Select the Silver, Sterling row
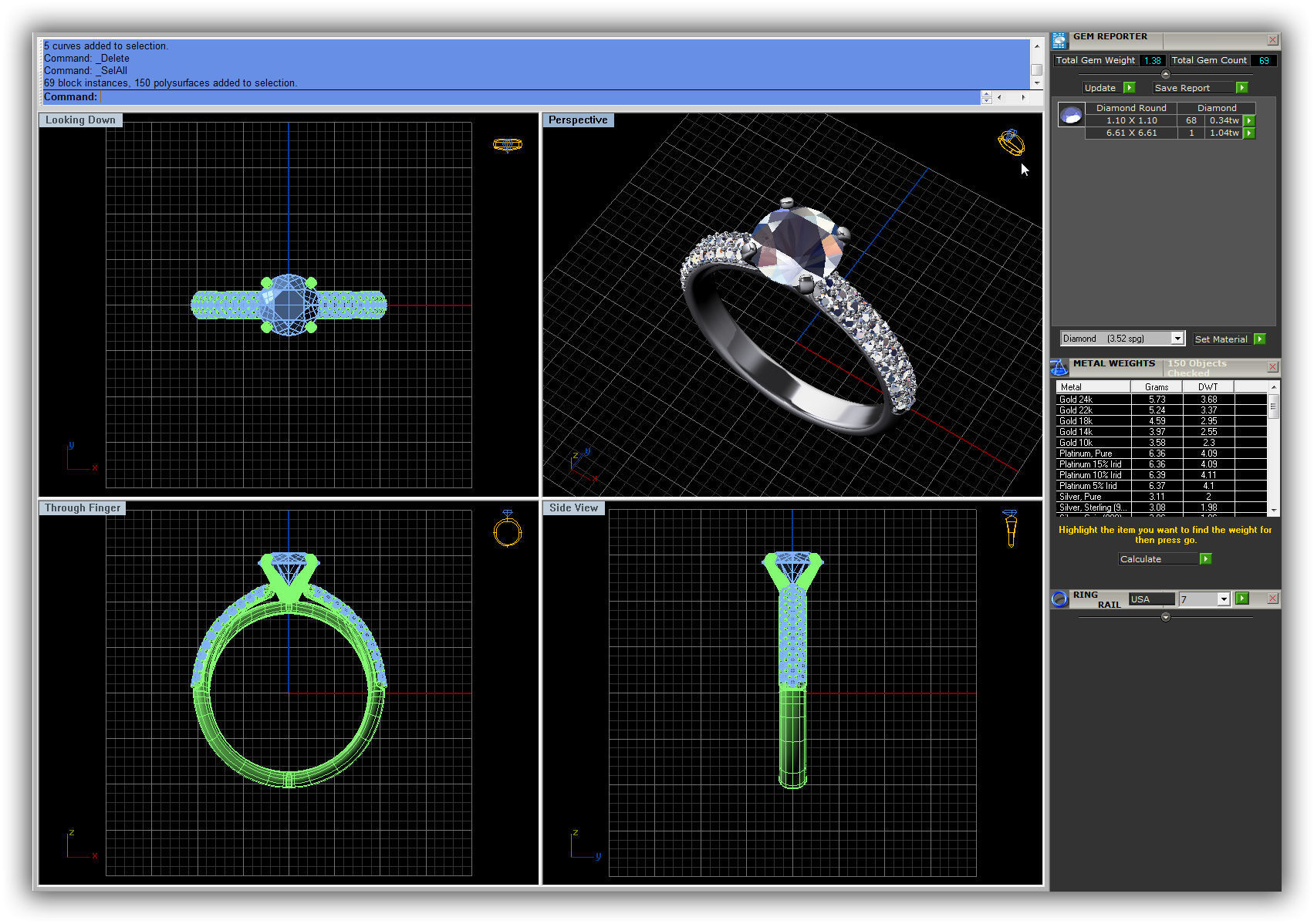The height and width of the screenshot is (924, 1314). click(x=1161, y=508)
